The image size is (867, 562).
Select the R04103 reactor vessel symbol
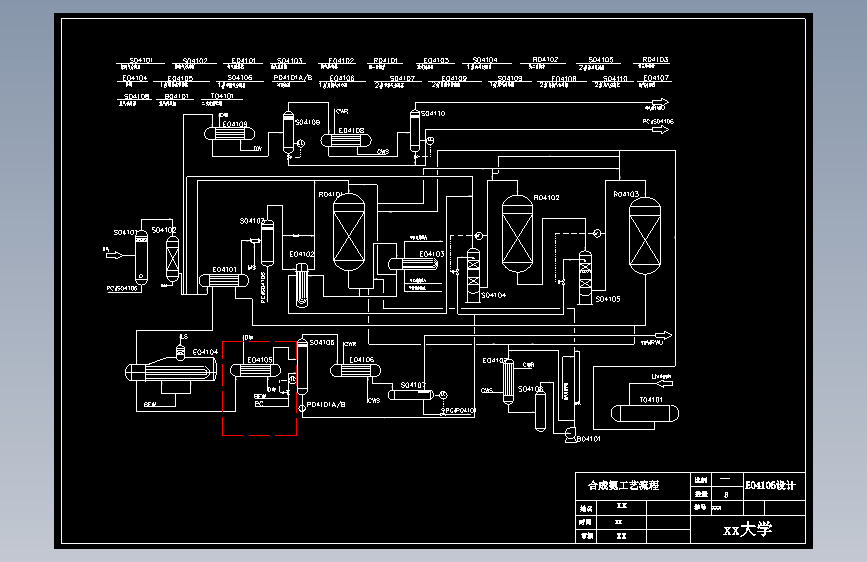pos(645,236)
